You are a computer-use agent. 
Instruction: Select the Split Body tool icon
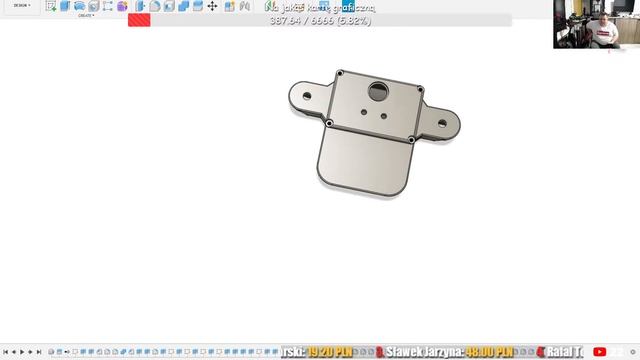pos(198,6)
